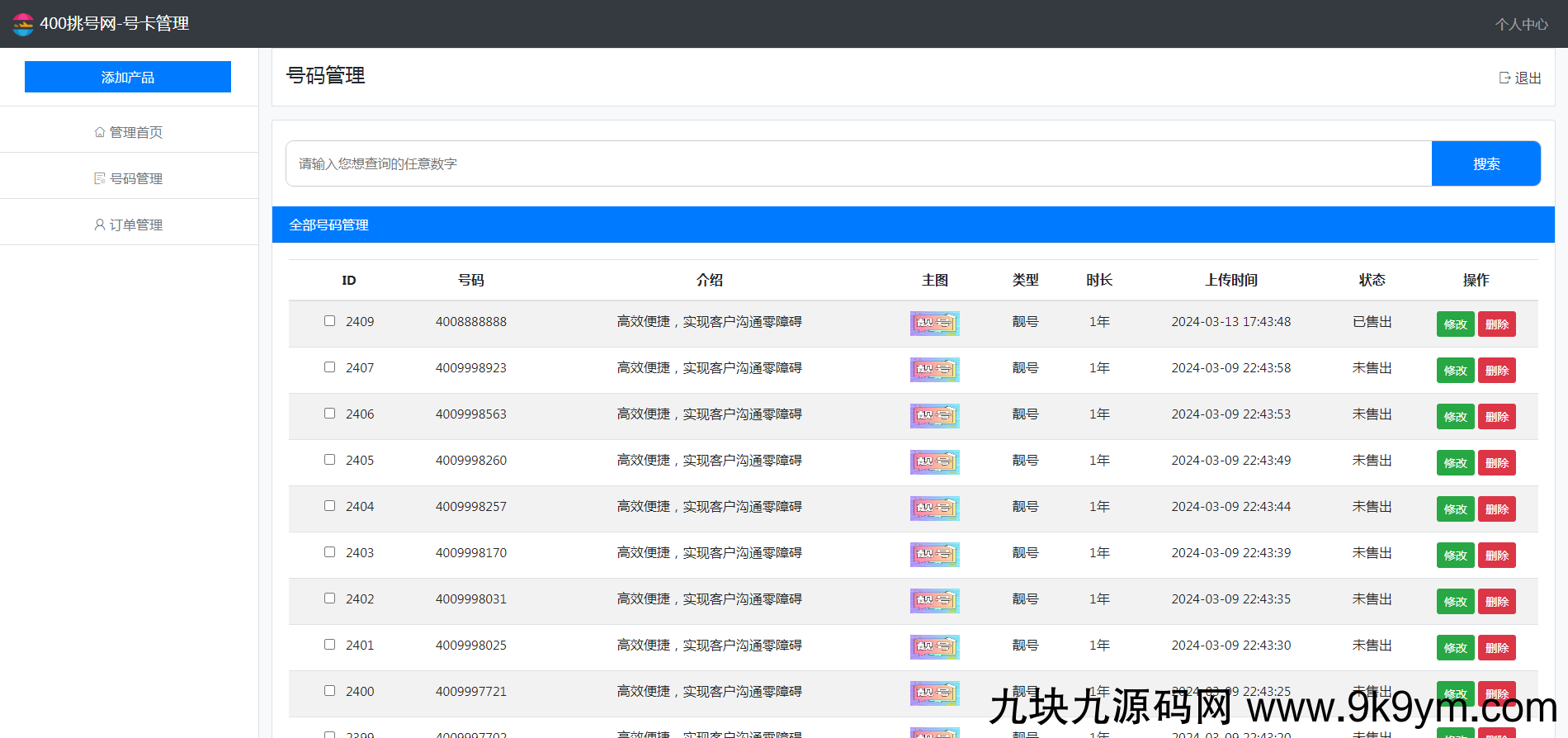Click the document icon beside 号码管理
1568x738 pixels.
(100, 178)
